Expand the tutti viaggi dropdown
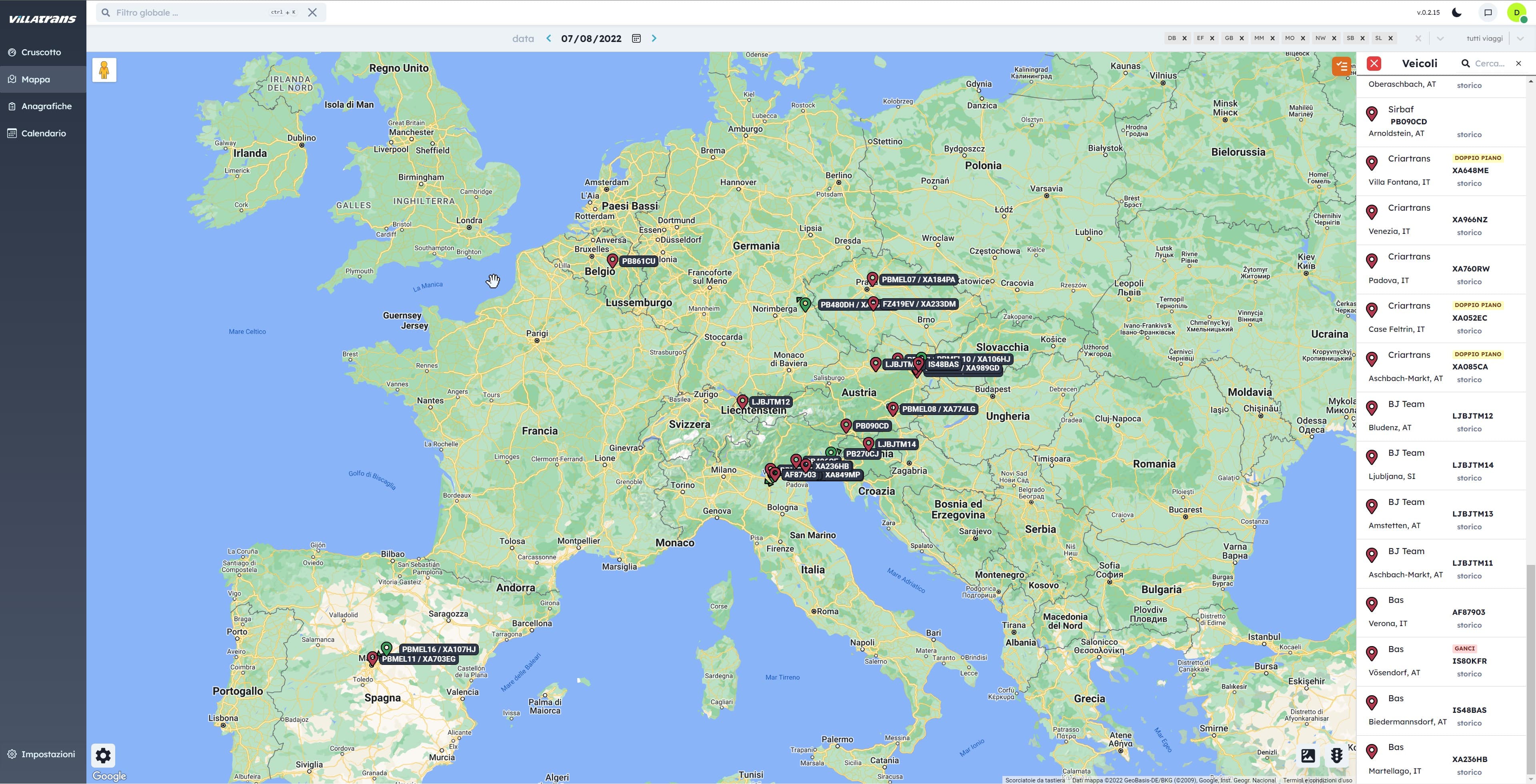Viewport: 1536px width, 784px height. coord(1520,39)
